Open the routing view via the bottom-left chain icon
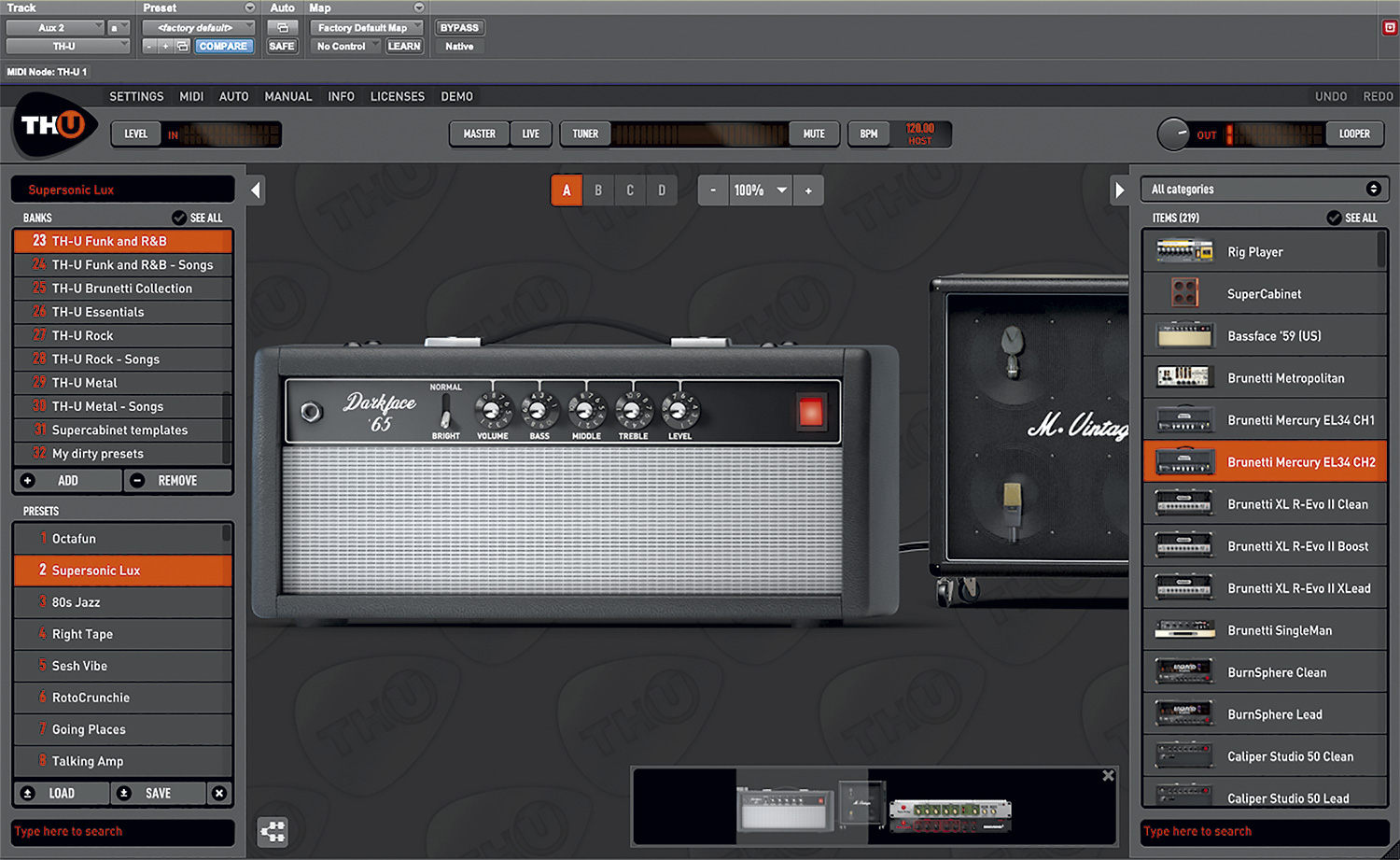 (273, 830)
